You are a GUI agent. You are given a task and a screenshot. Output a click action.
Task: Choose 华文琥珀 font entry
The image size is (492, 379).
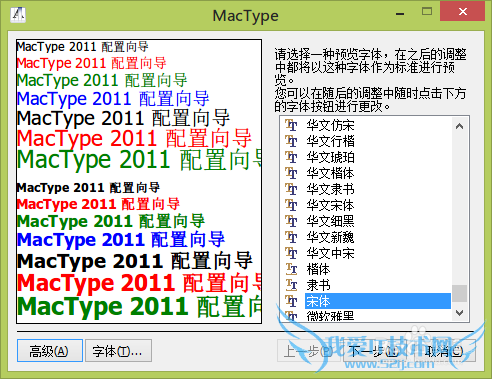(330, 157)
